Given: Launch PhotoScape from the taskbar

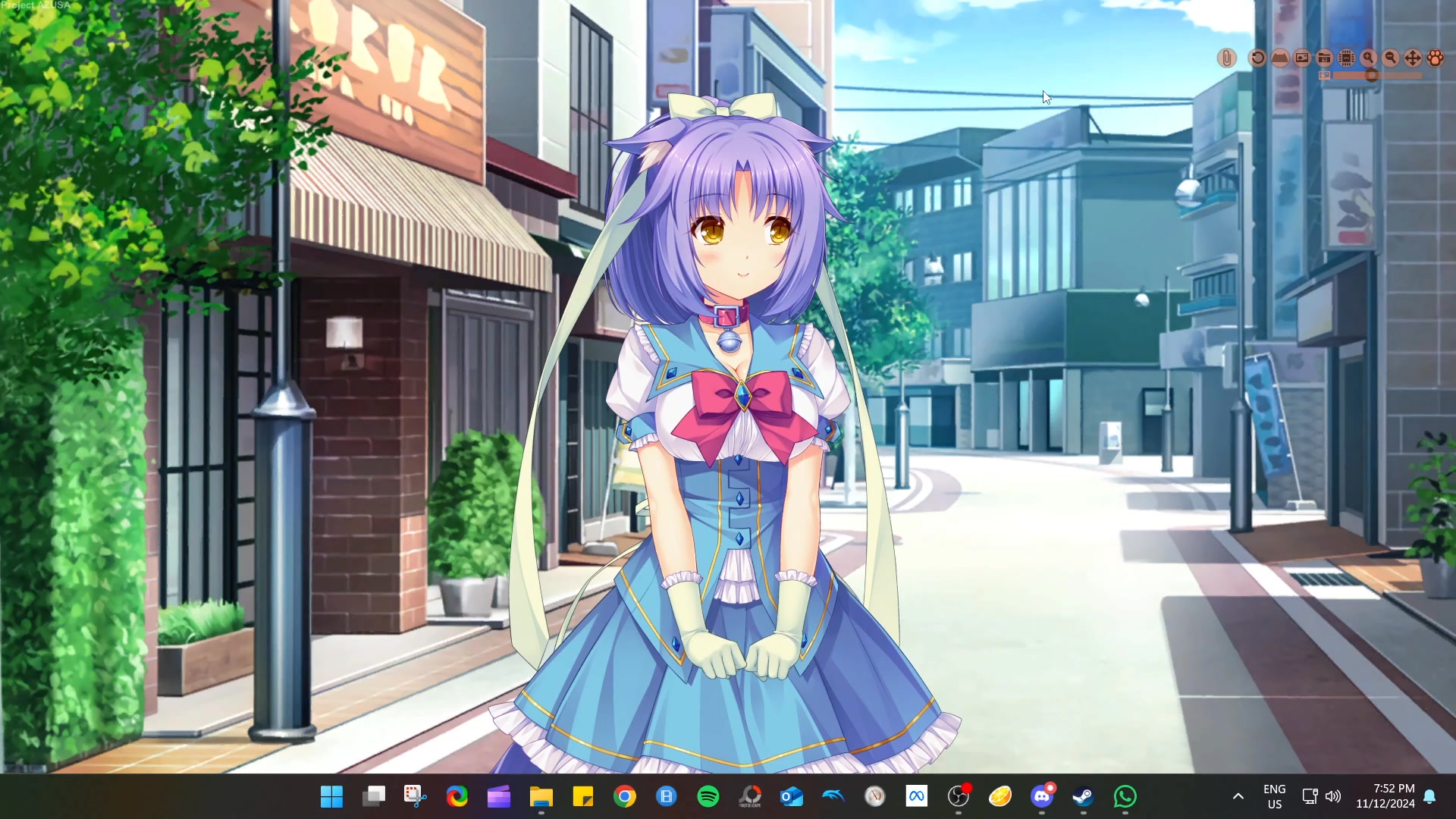Looking at the screenshot, I should 750,796.
